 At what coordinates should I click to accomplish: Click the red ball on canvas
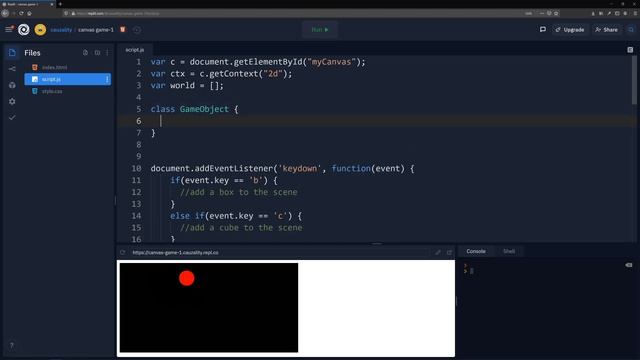coord(187,278)
